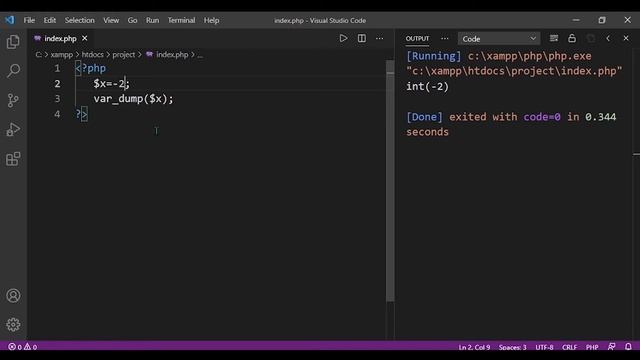Click line number 1 in the gutter

57,68
